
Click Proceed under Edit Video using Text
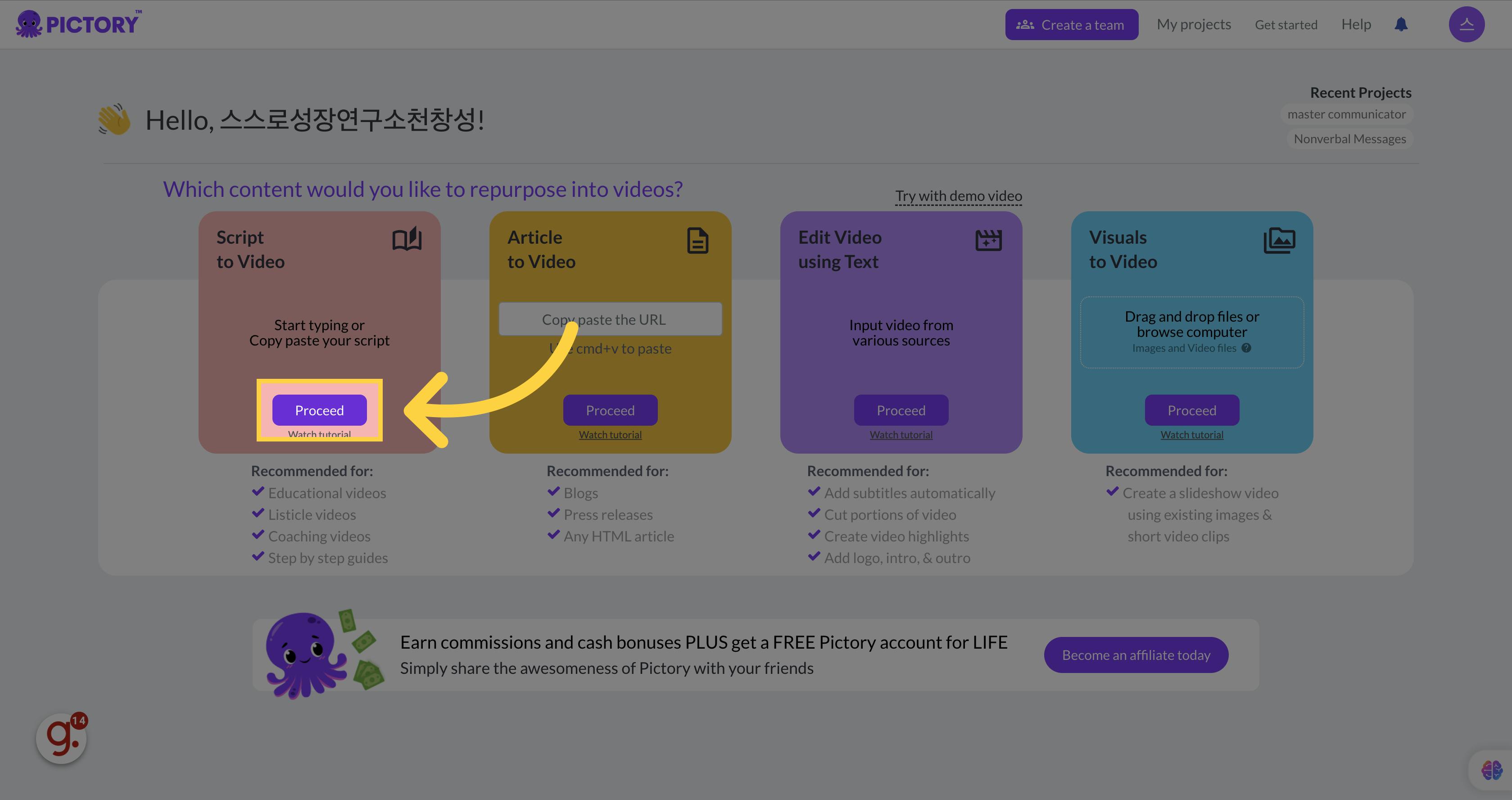[901, 410]
